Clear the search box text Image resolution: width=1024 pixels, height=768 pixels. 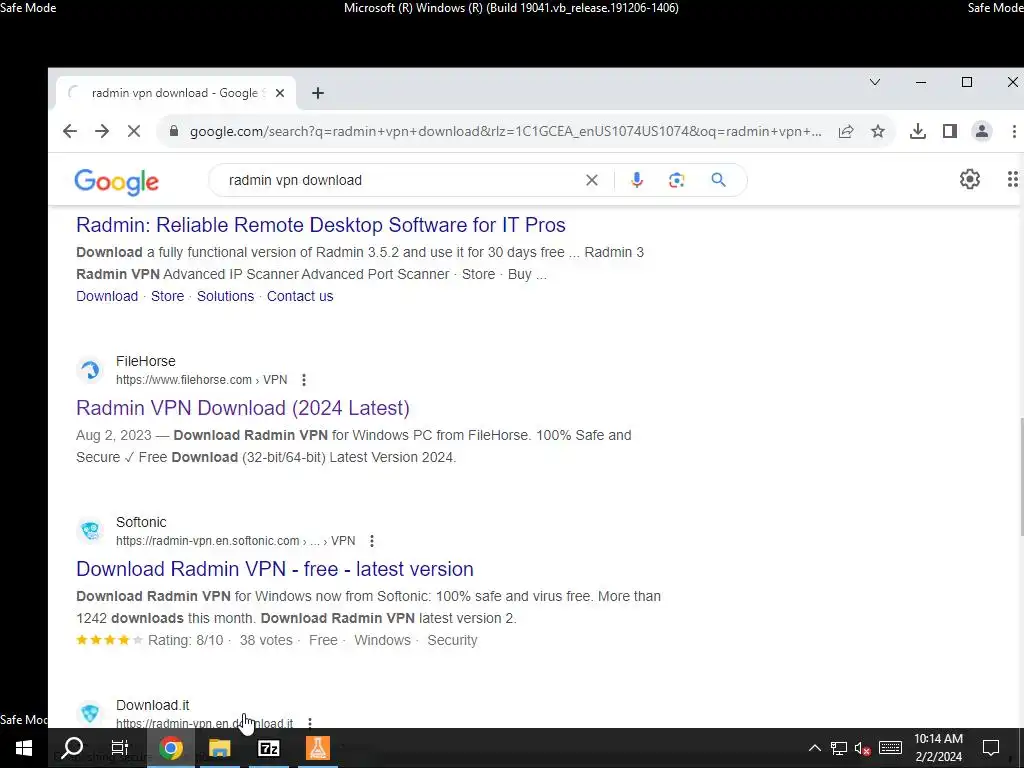pos(592,180)
